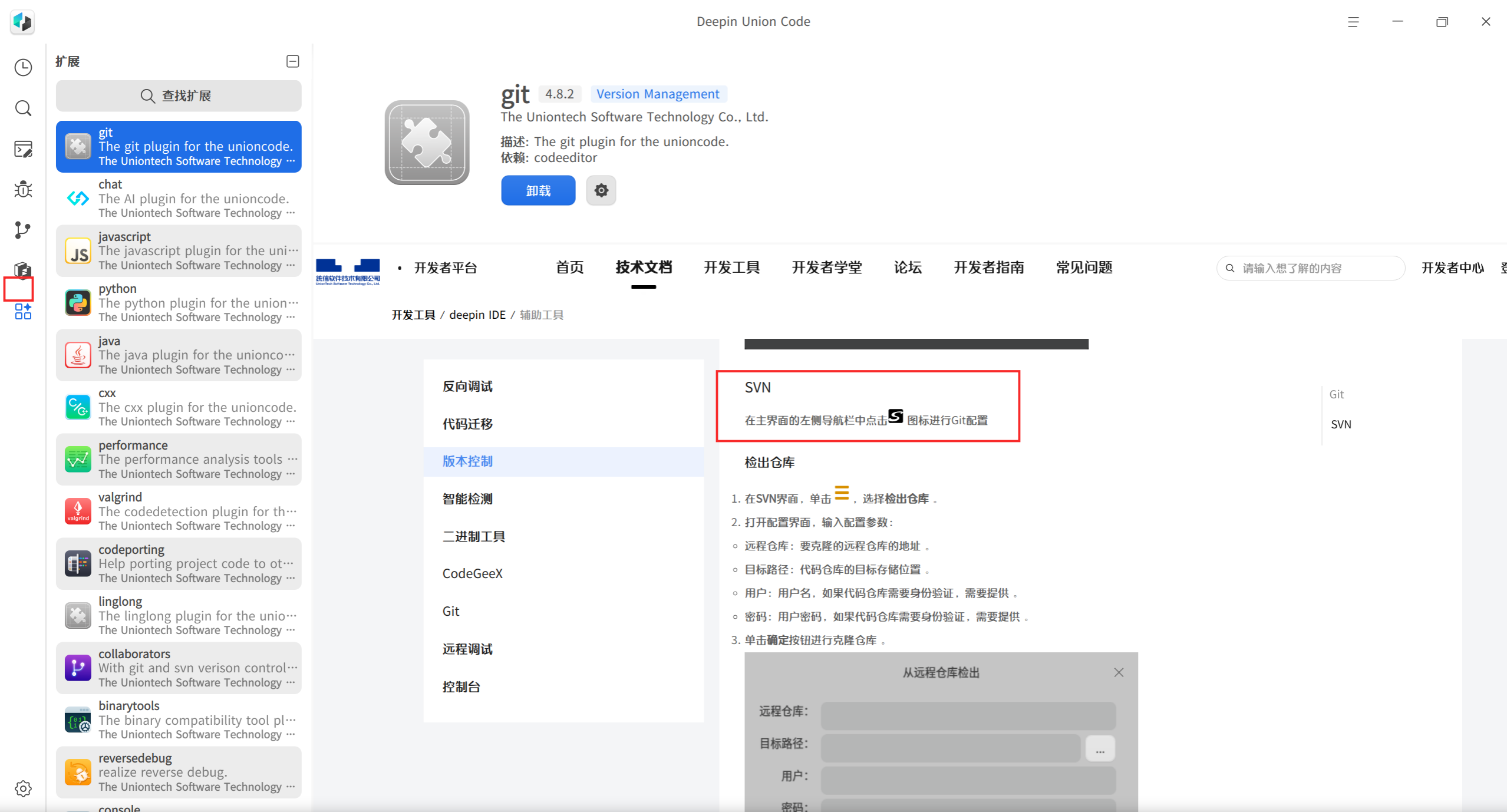Click the UnionTech company logo
Screen dimensions: 1507x812
(x=348, y=271)
